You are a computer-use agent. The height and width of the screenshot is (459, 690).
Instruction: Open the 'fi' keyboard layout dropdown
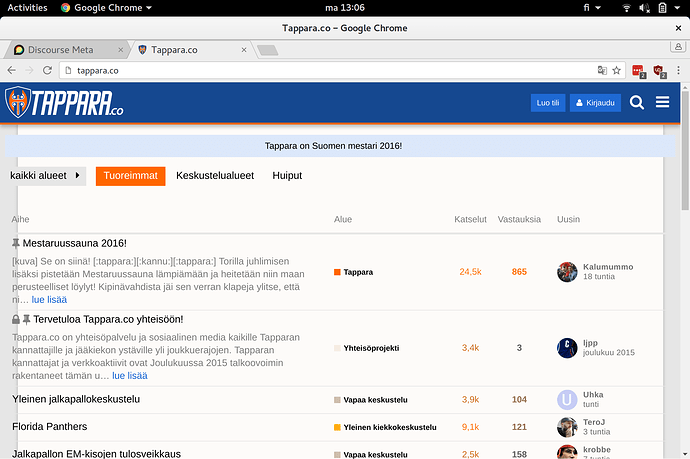click(592, 7)
